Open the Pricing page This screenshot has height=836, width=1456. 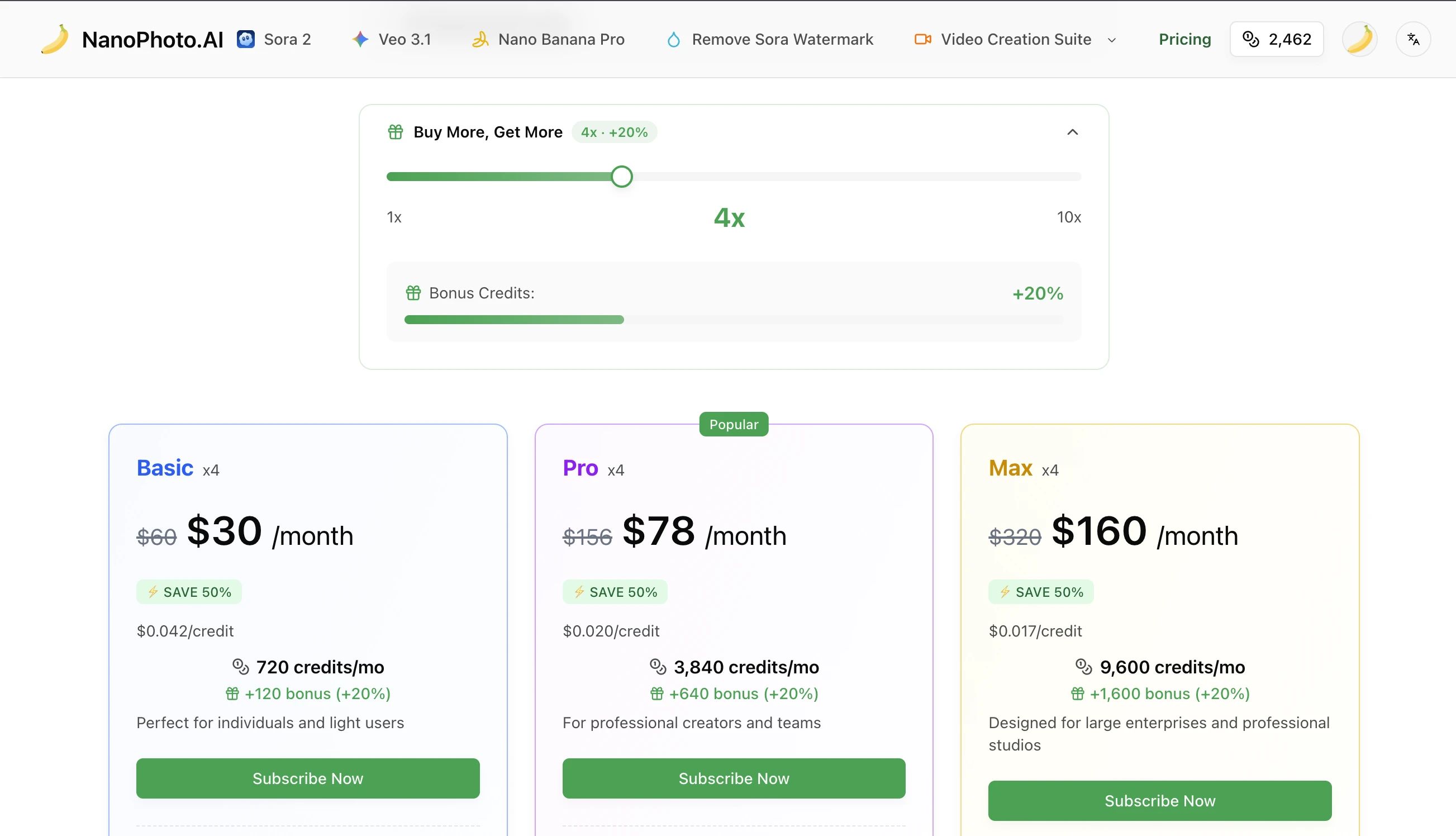tap(1184, 39)
